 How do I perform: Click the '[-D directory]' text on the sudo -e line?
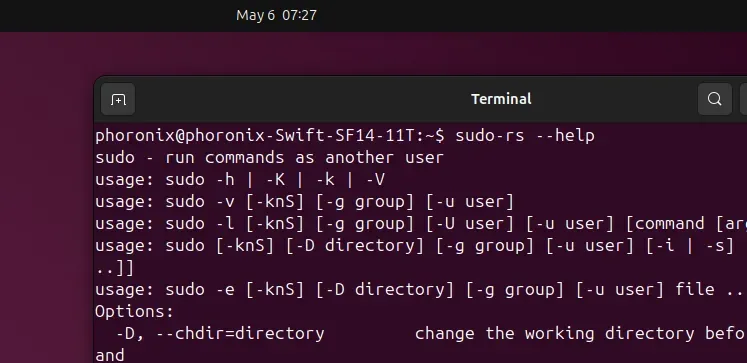tap(384, 289)
